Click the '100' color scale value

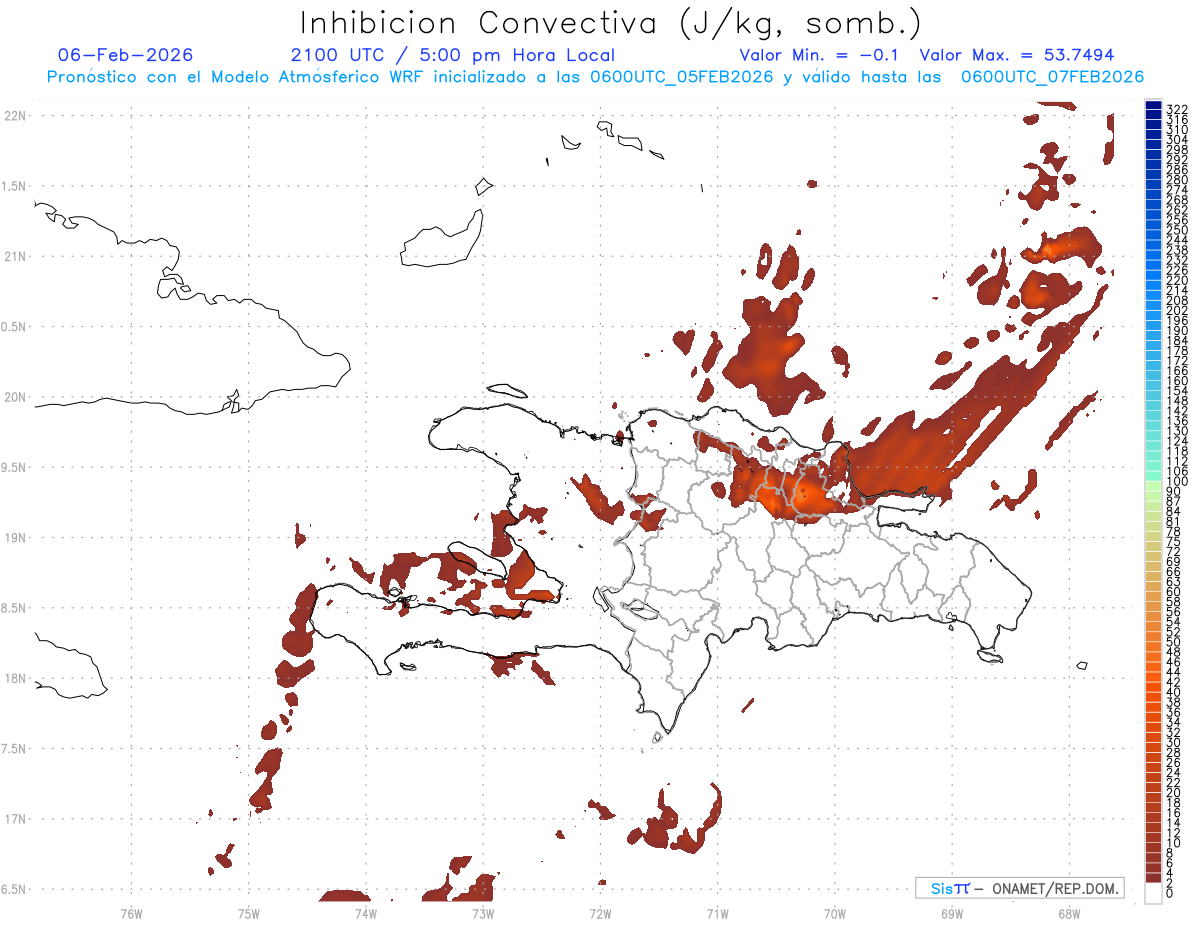click(1177, 483)
